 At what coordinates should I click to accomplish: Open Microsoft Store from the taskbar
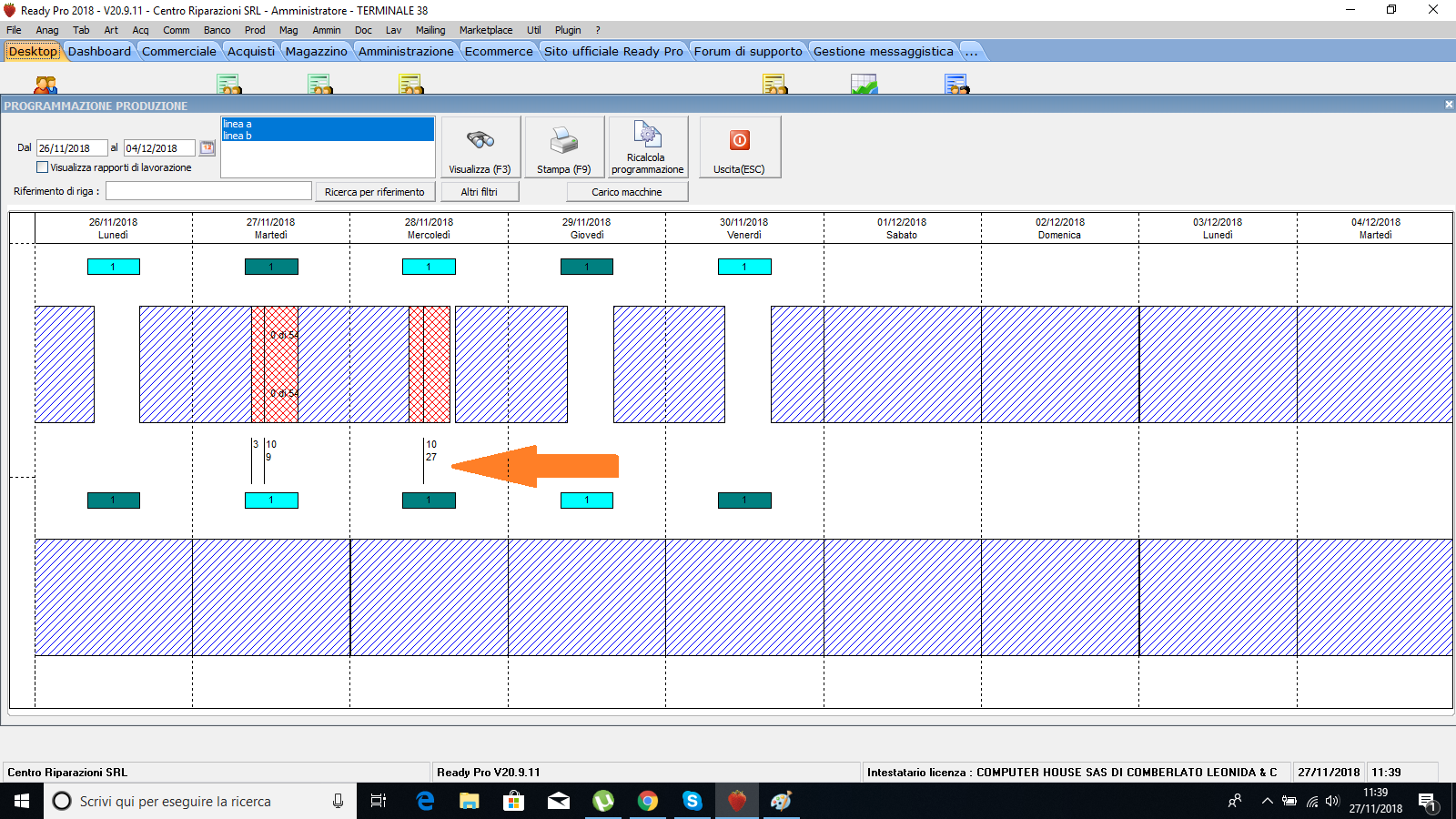(513, 801)
